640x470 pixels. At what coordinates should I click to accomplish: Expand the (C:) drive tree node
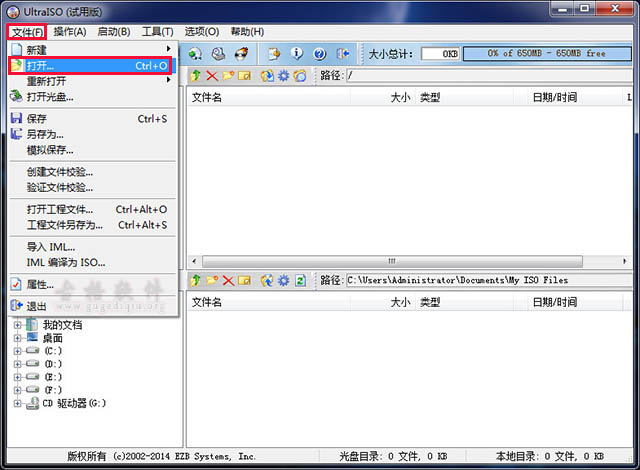[x=17, y=351]
